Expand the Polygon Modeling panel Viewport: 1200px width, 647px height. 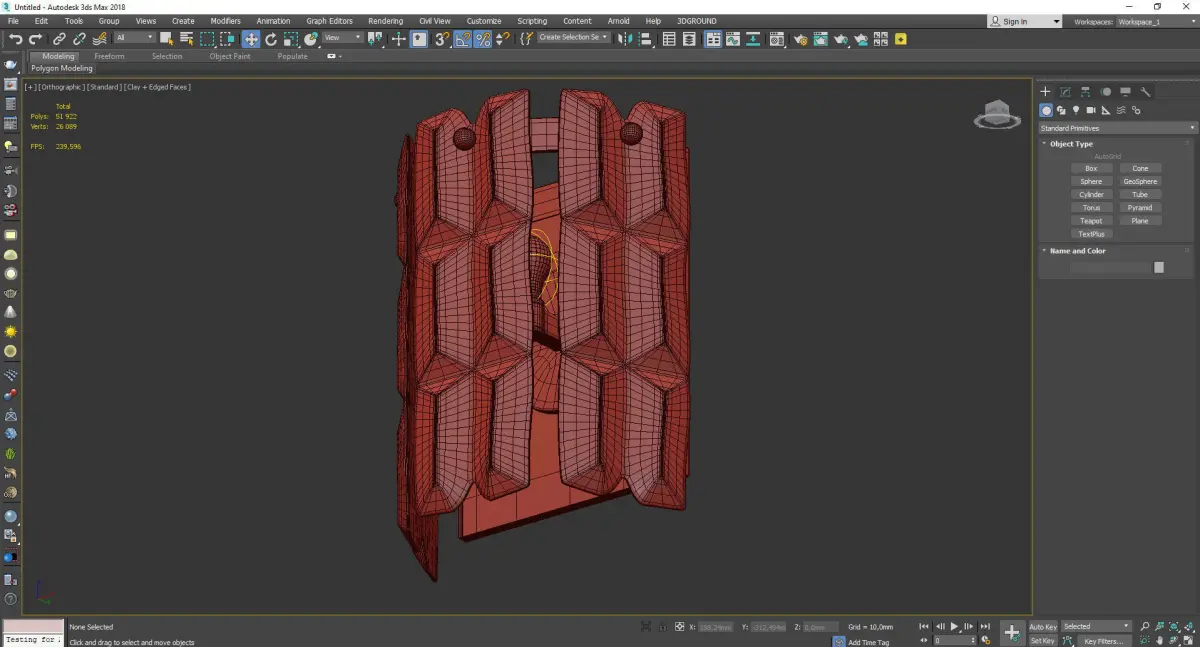62,69
